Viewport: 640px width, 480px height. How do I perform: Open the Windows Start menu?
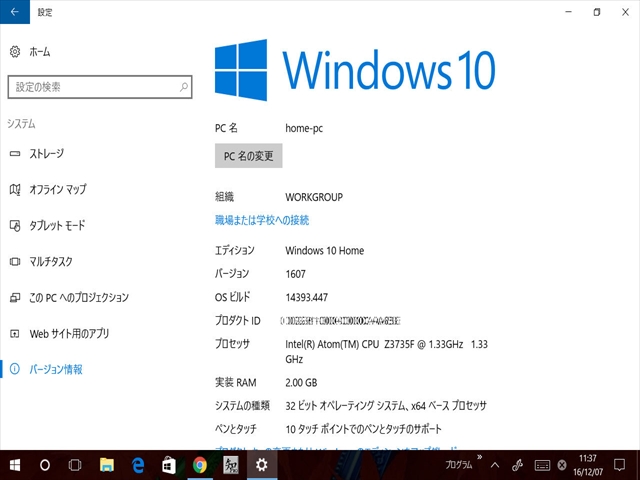pyautogui.click(x=16, y=465)
